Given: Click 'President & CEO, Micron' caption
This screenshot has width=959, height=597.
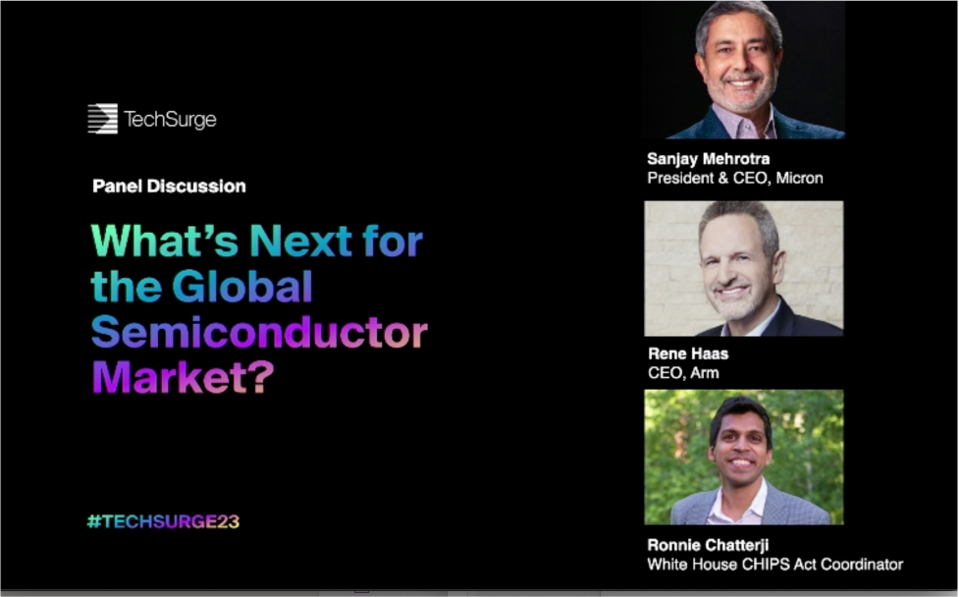Looking at the screenshot, I should point(735,178).
